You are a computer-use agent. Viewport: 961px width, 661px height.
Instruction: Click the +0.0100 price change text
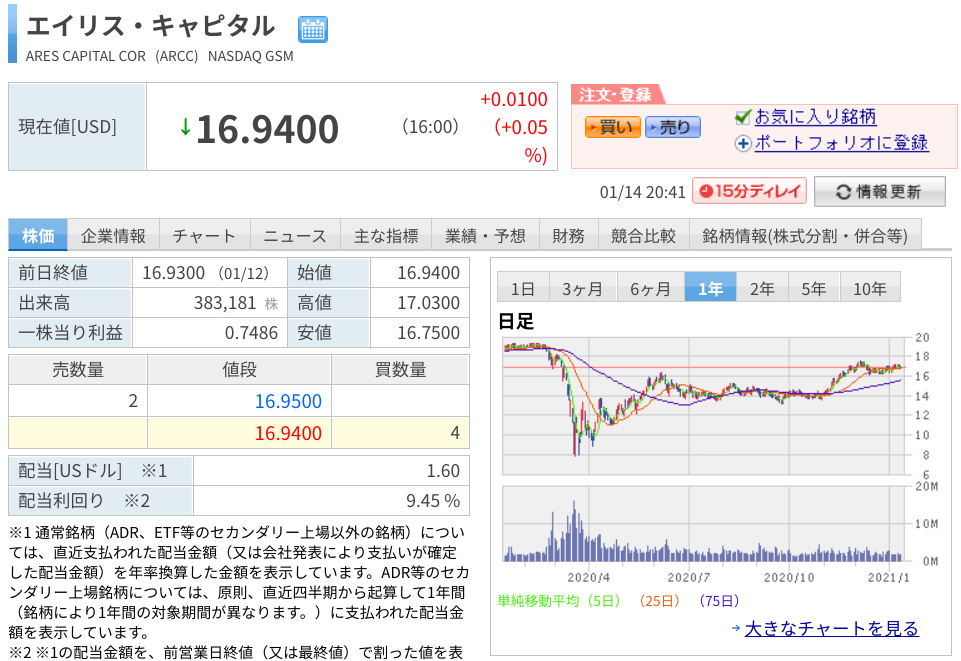click(x=514, y=99)
